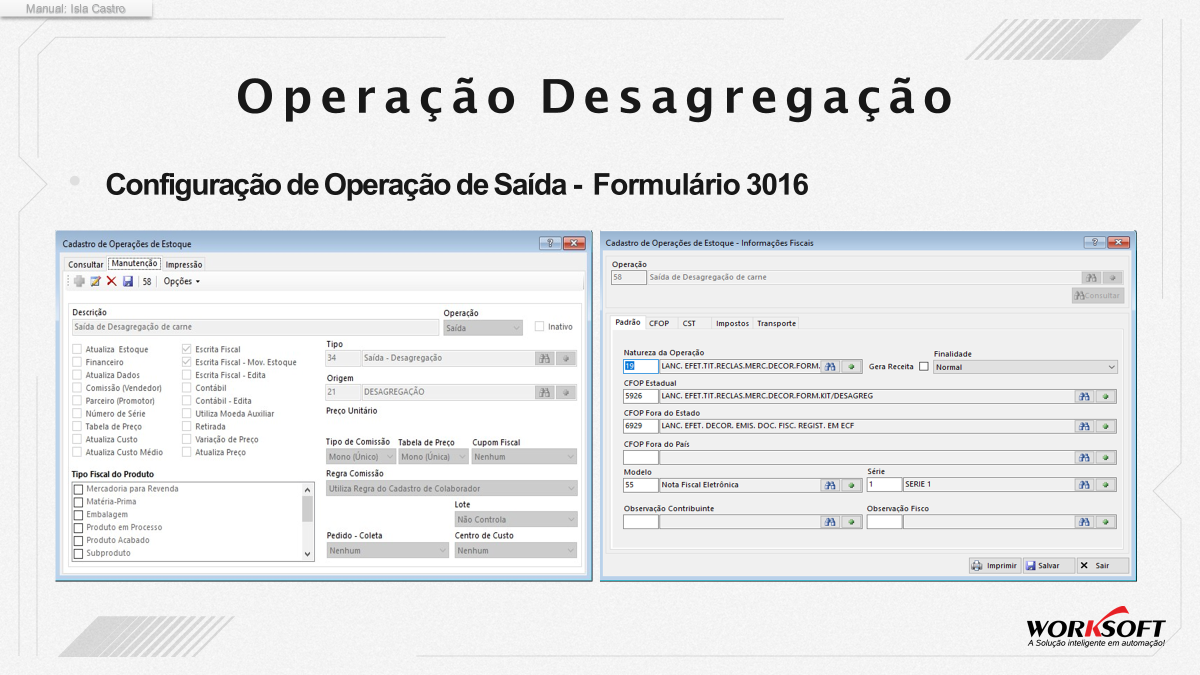Click green dot icon beside Natureza da Operação
This screenshot has width=1200, height=675.
click(852, 367)
